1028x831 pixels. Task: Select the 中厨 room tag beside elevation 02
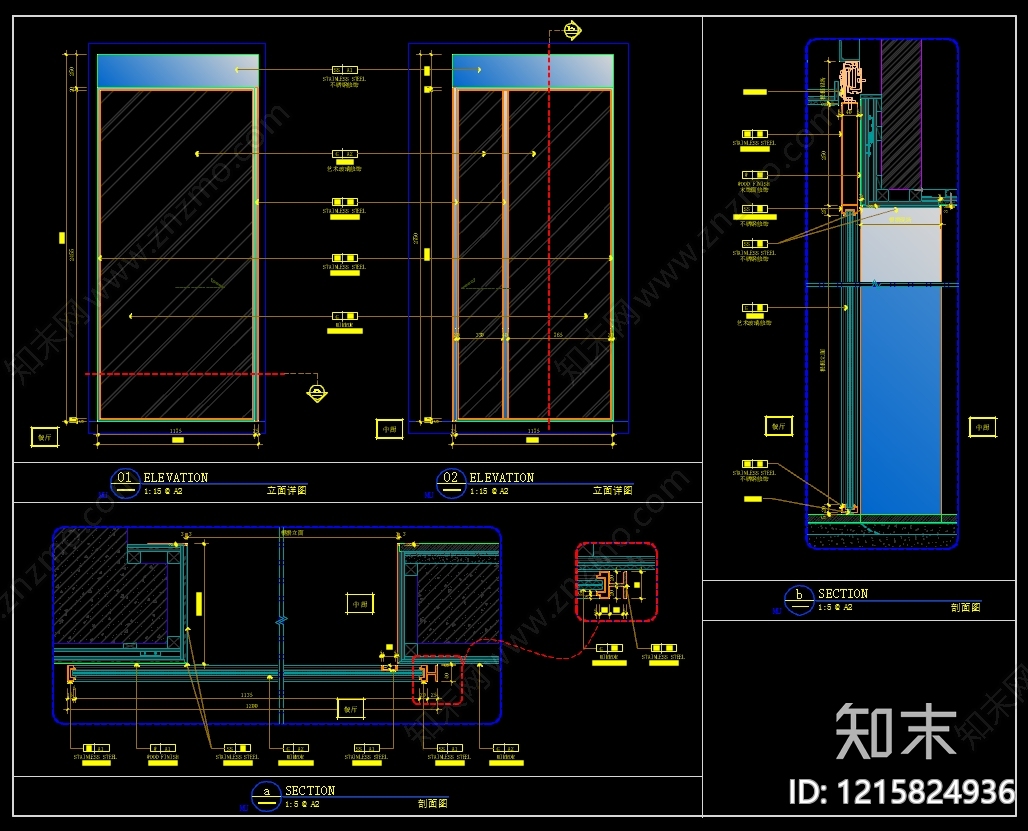pyautogui.click(x=389, y=429)
